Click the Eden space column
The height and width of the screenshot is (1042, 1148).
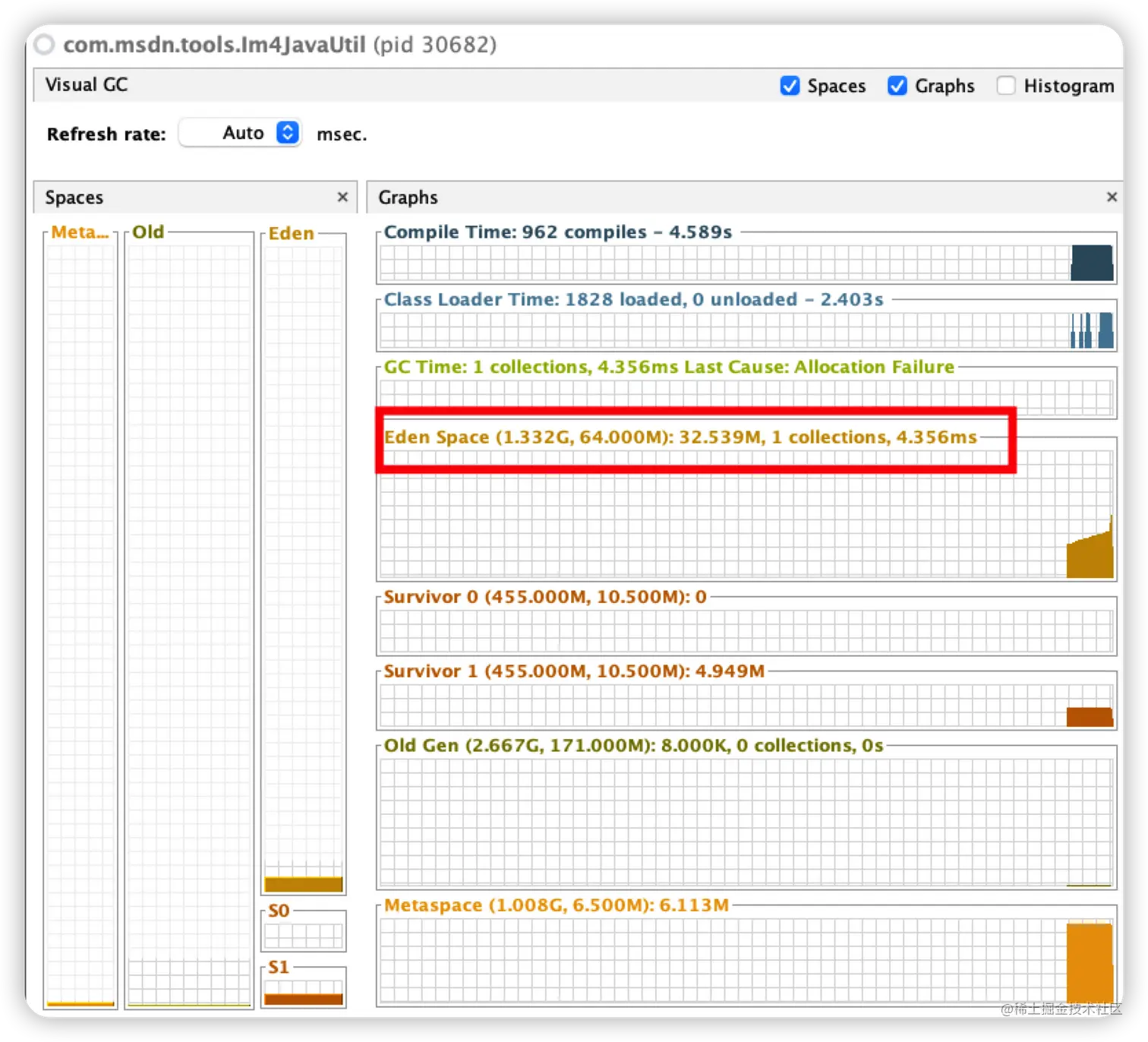click(304, 564)
